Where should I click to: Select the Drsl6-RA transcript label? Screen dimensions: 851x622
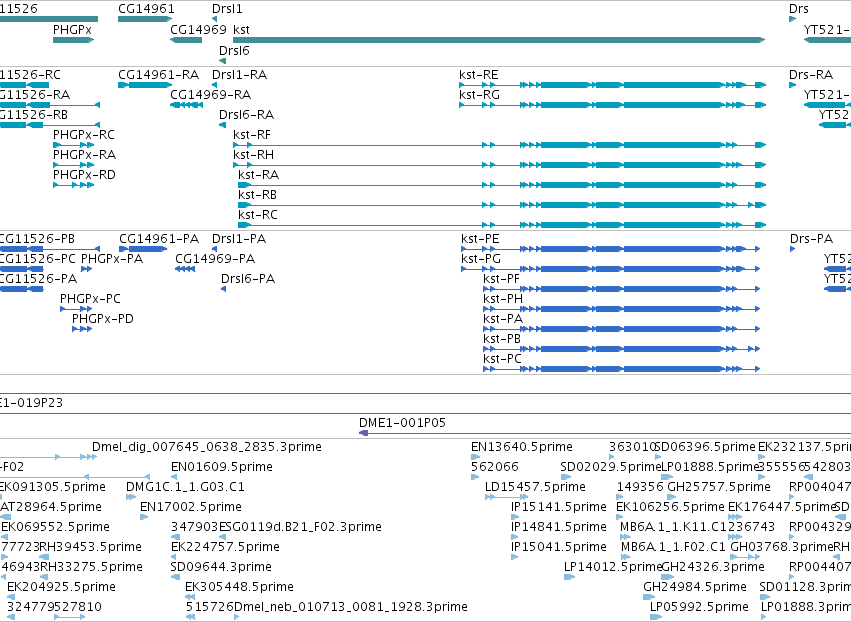246,115
